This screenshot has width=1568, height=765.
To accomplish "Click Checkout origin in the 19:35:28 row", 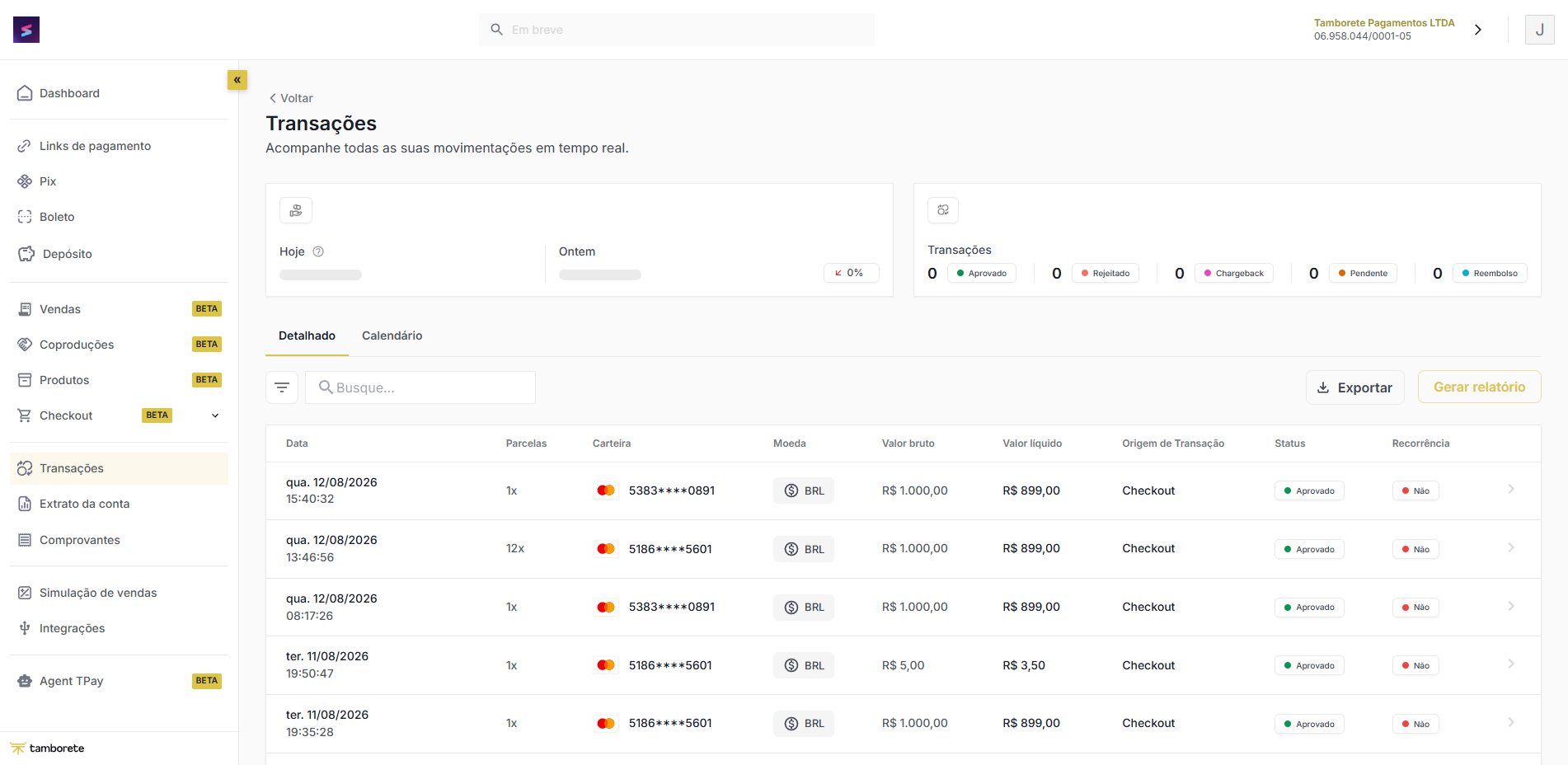I will [x=1148, y=723].
